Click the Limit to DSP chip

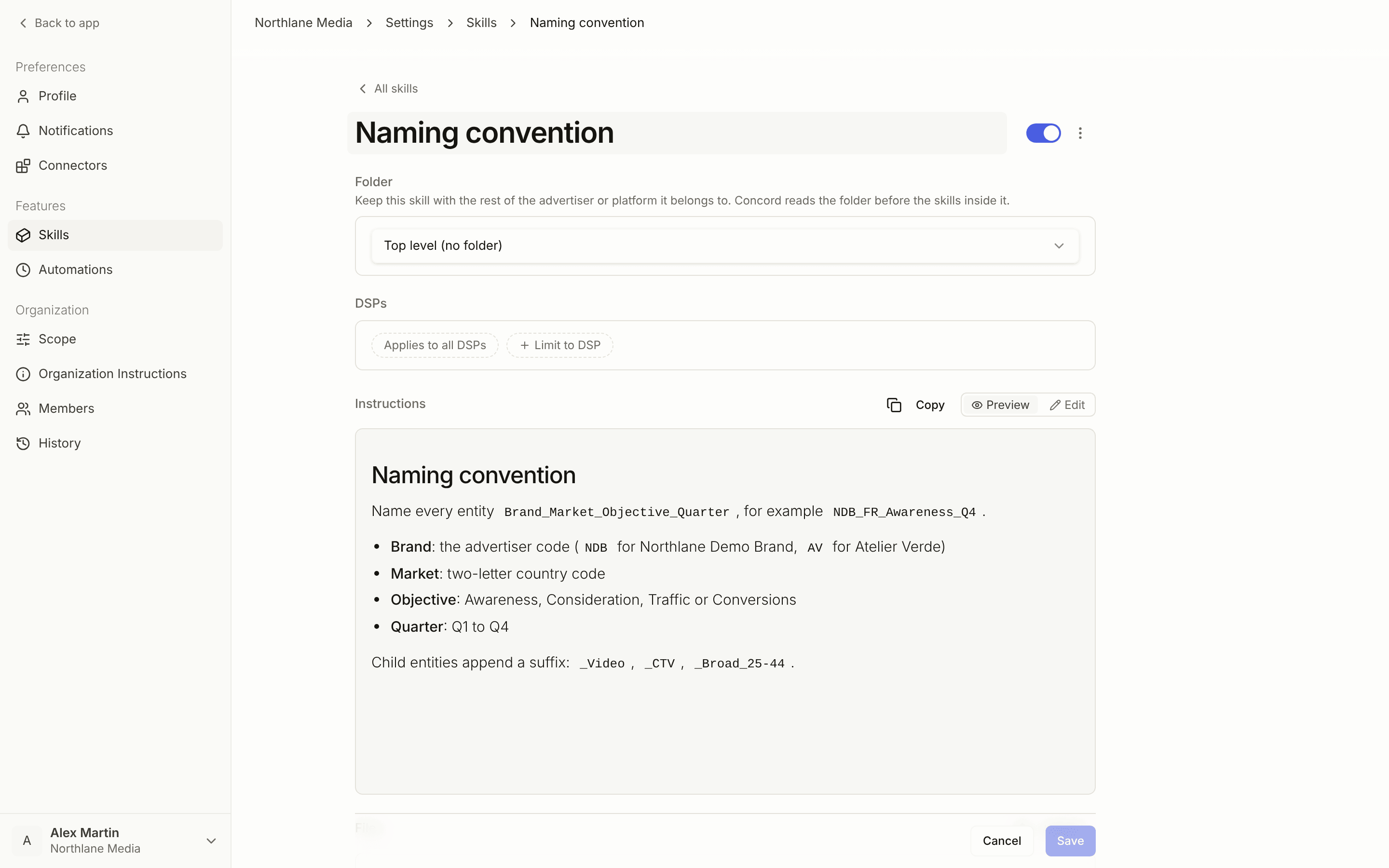(559, 345)
